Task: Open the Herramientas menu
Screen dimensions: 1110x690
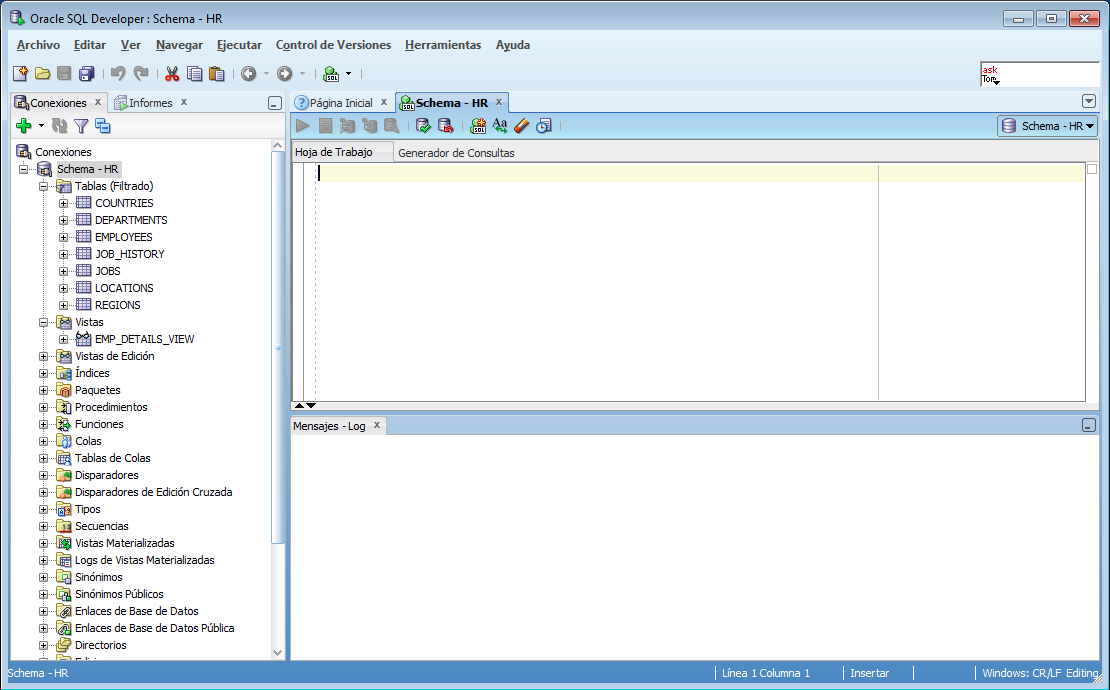Action: (x=442, y=45)
